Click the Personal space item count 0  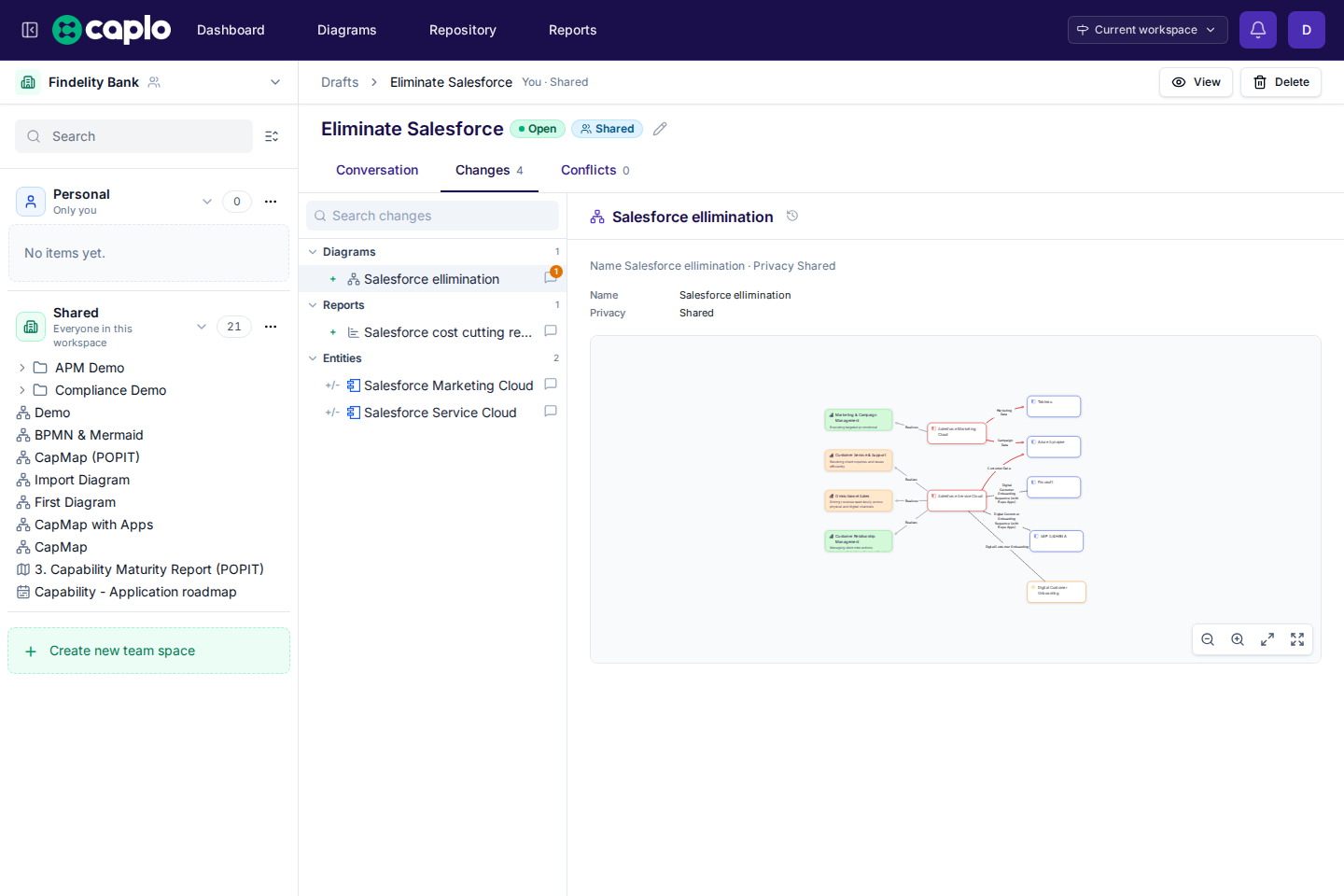click(x=237, y=202)
